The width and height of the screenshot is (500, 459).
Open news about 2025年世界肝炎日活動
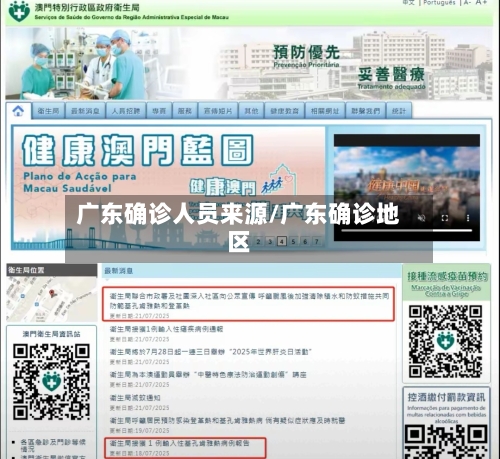211,352
